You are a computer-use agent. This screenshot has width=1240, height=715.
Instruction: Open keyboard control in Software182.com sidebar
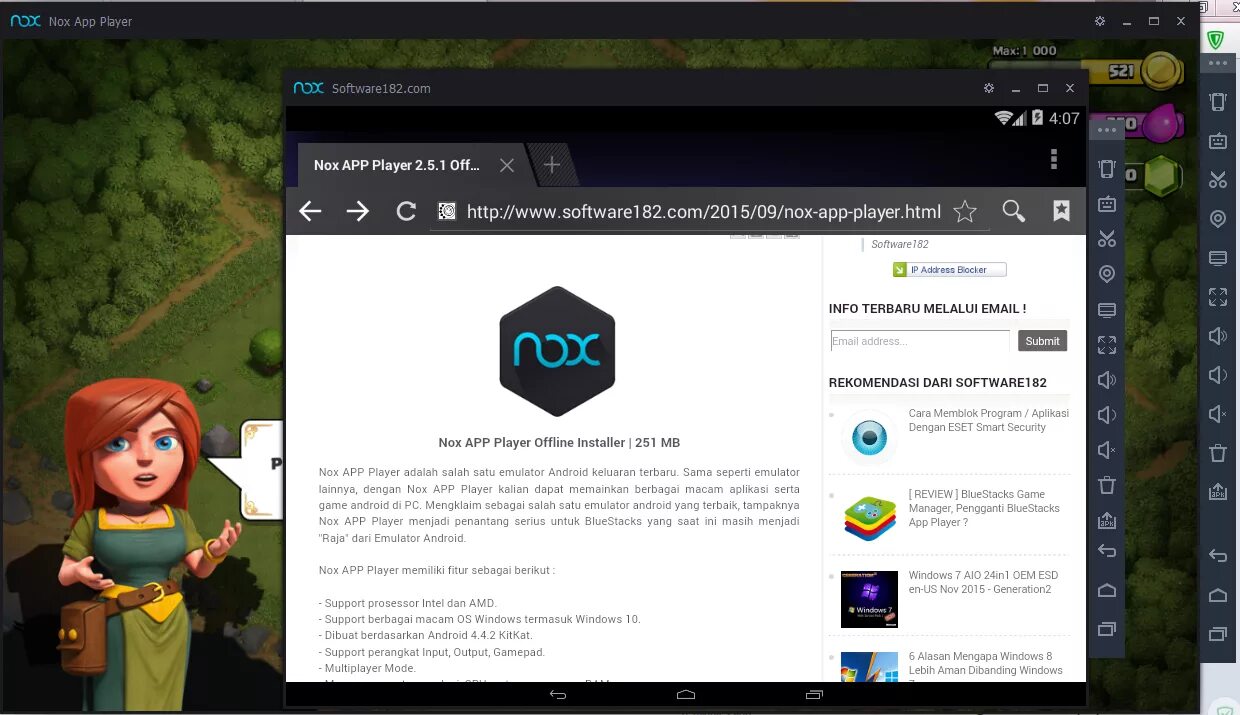pyautogui.click(x=1107, y=203)
